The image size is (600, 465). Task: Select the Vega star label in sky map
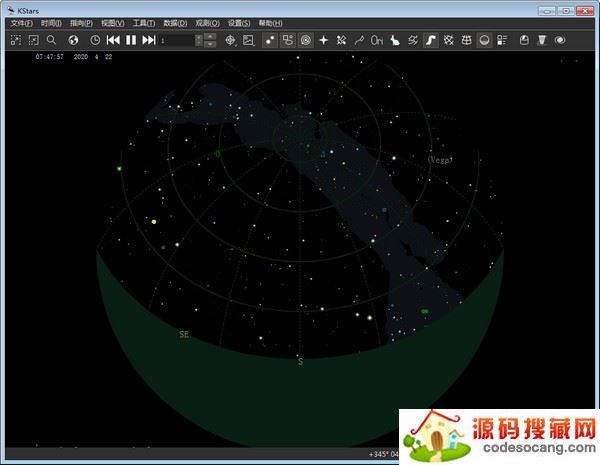click(x=439, y=160)
